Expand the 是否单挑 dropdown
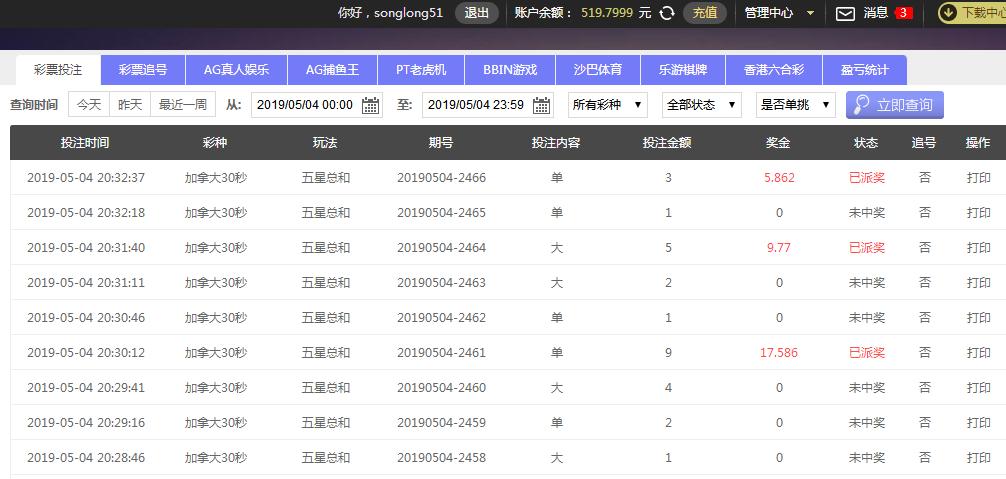 (x=795, y=105)
